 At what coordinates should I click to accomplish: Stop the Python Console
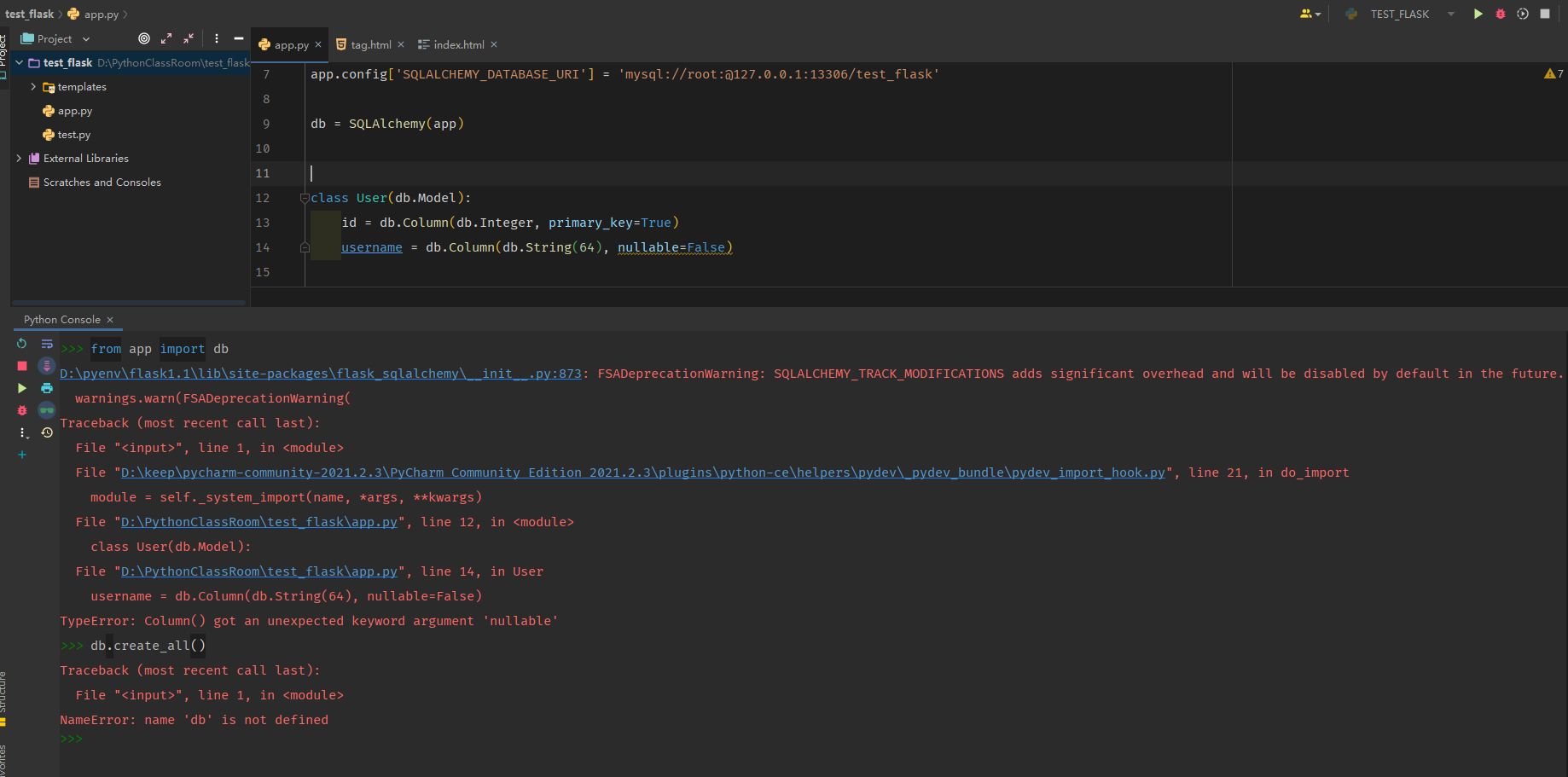pos(22,366)
